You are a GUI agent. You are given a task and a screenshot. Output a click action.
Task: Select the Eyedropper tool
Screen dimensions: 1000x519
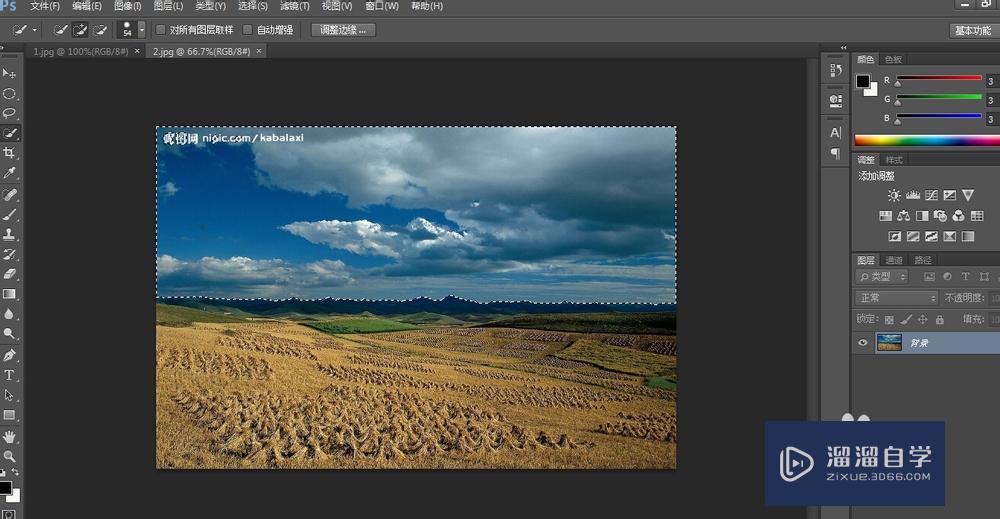[x=10, y=173]
